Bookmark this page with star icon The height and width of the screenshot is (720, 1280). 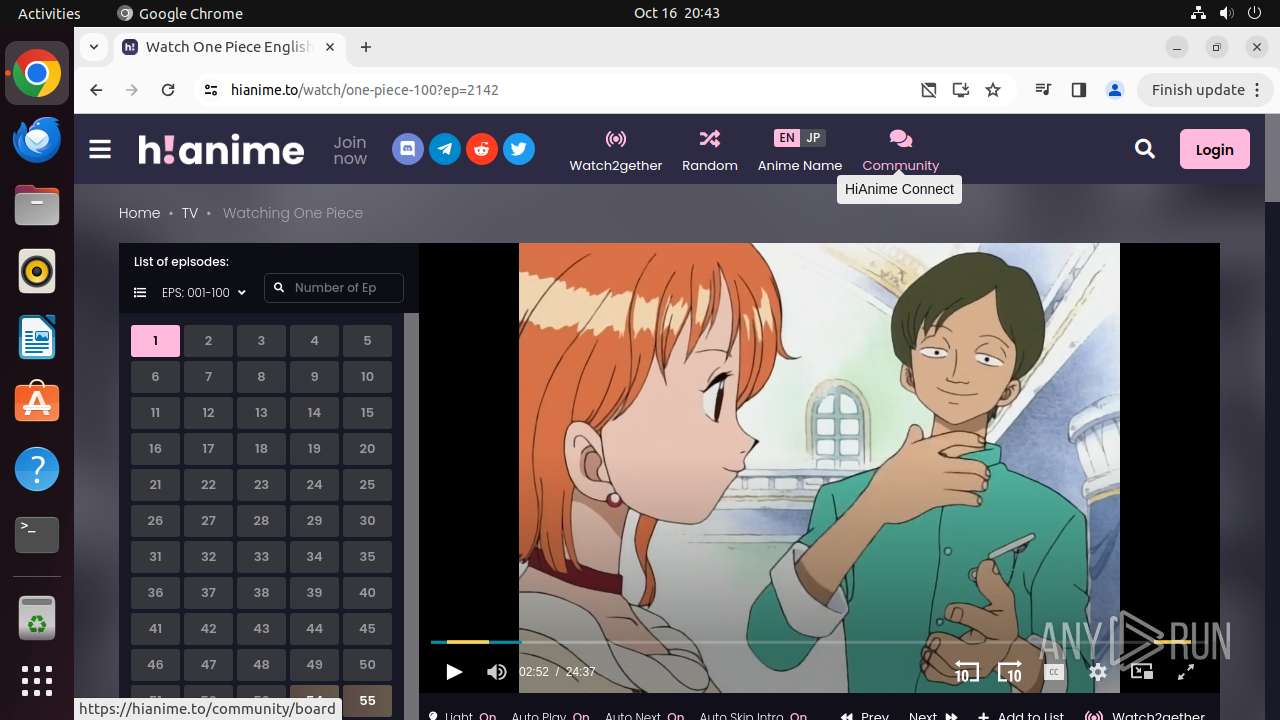[993, 90]
